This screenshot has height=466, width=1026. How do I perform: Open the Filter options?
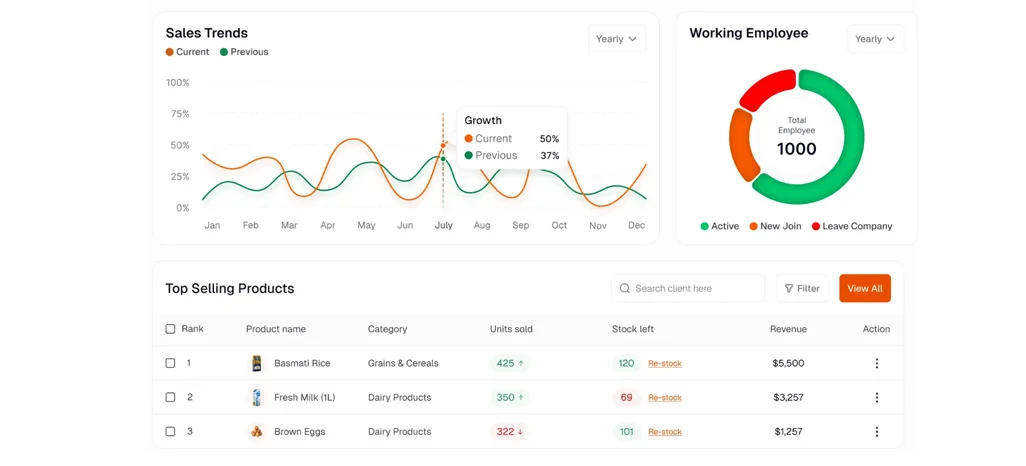pos(802,288)
